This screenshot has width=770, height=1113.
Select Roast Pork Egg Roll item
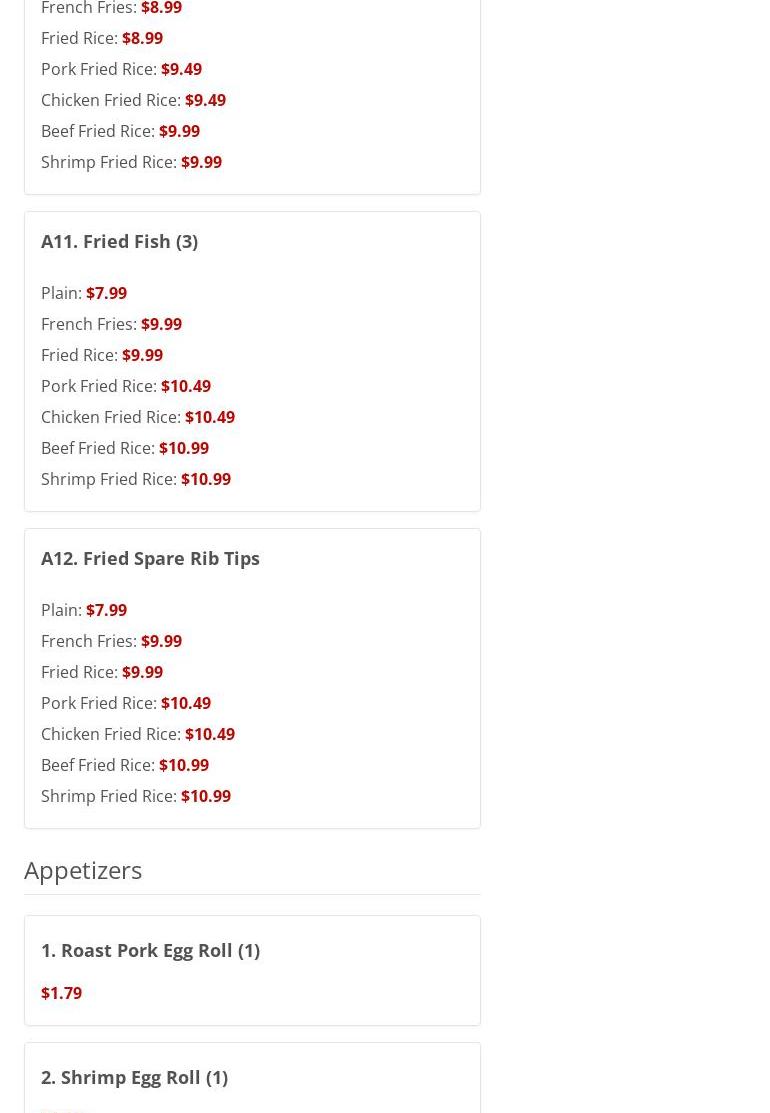tap(150, 951)
